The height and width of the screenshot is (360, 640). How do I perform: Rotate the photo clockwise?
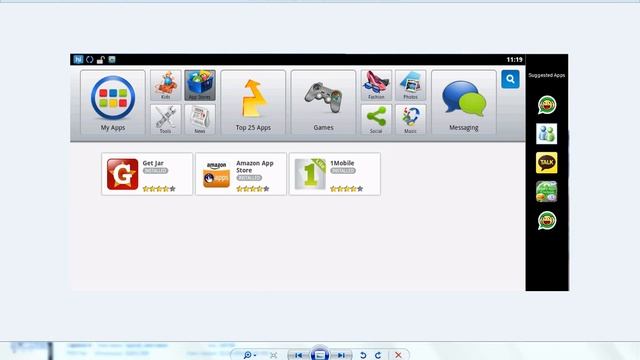coord(378,355)
